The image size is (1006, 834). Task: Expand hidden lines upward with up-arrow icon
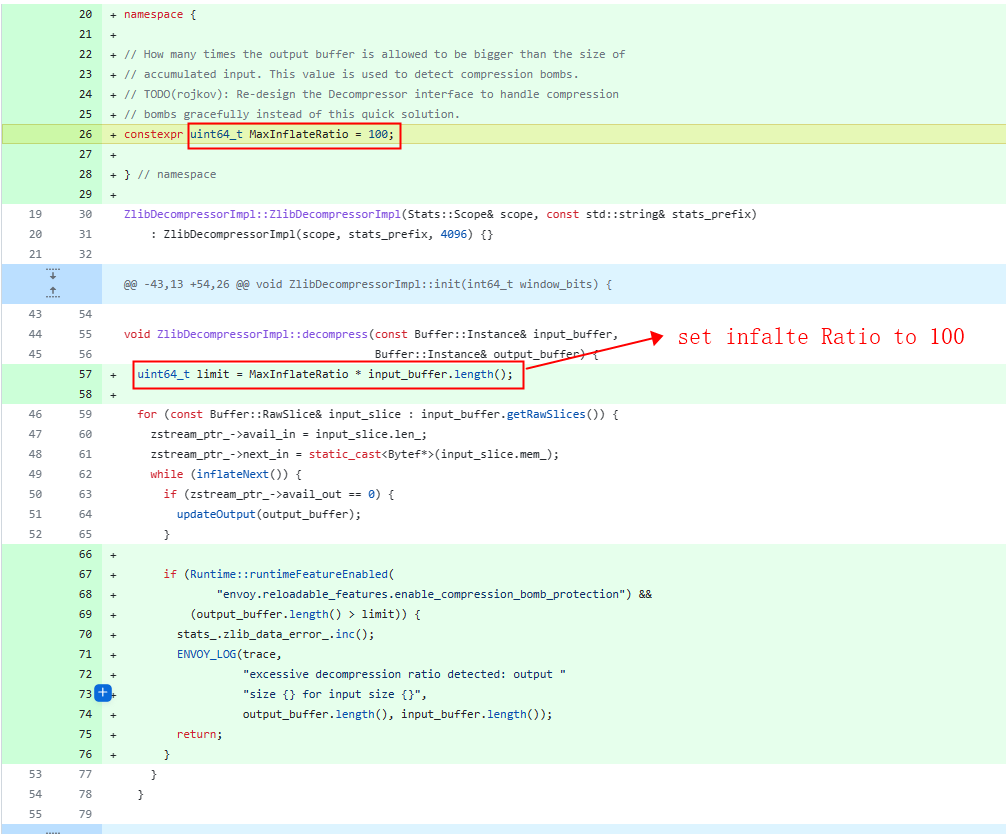coord(52,292)
